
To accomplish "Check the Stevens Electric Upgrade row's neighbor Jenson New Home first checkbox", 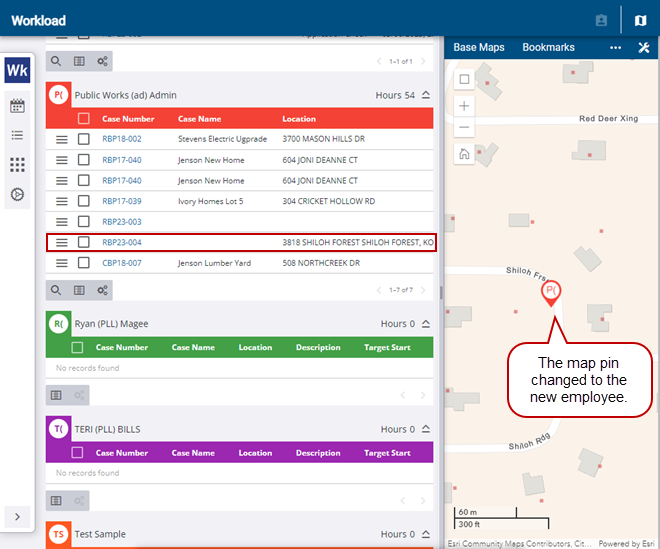I will tap(84, 160).
